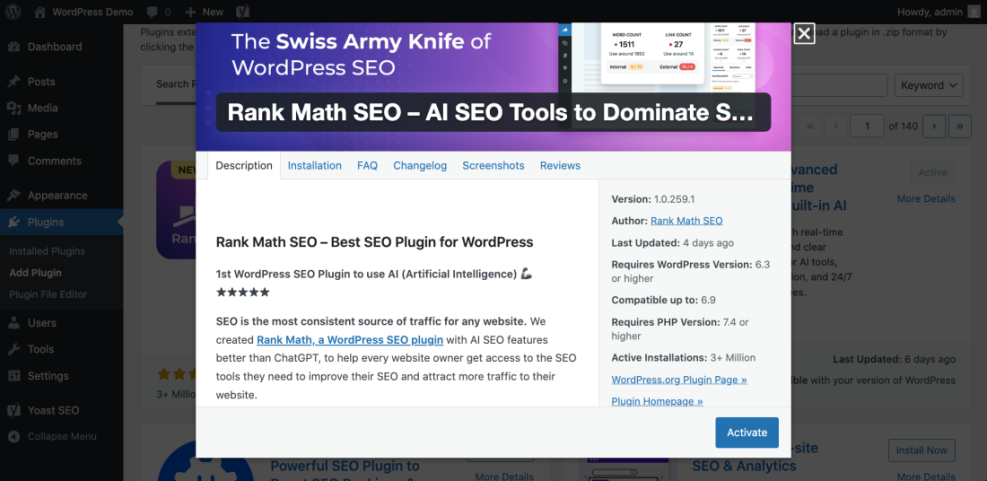Click the WordPress logo in admin bar

(13, 11)
